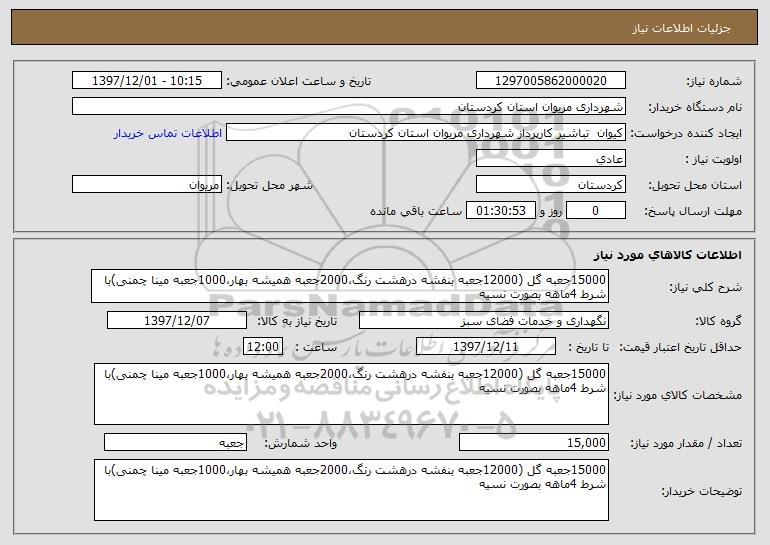770x545 pixels.
Task: Click the label گروه کالا
Action: point(718,321)
